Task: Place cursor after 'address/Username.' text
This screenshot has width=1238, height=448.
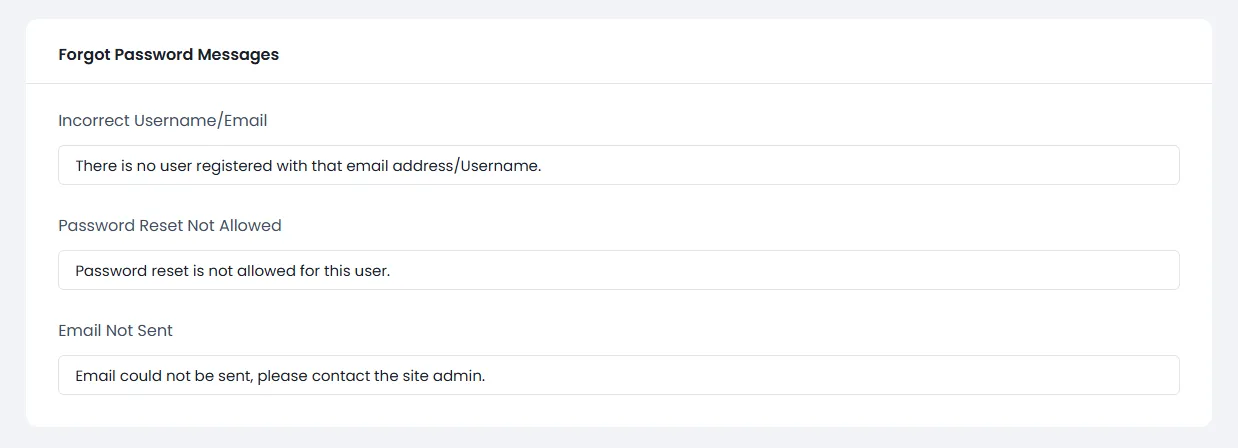Action: (x=543, y=166)
